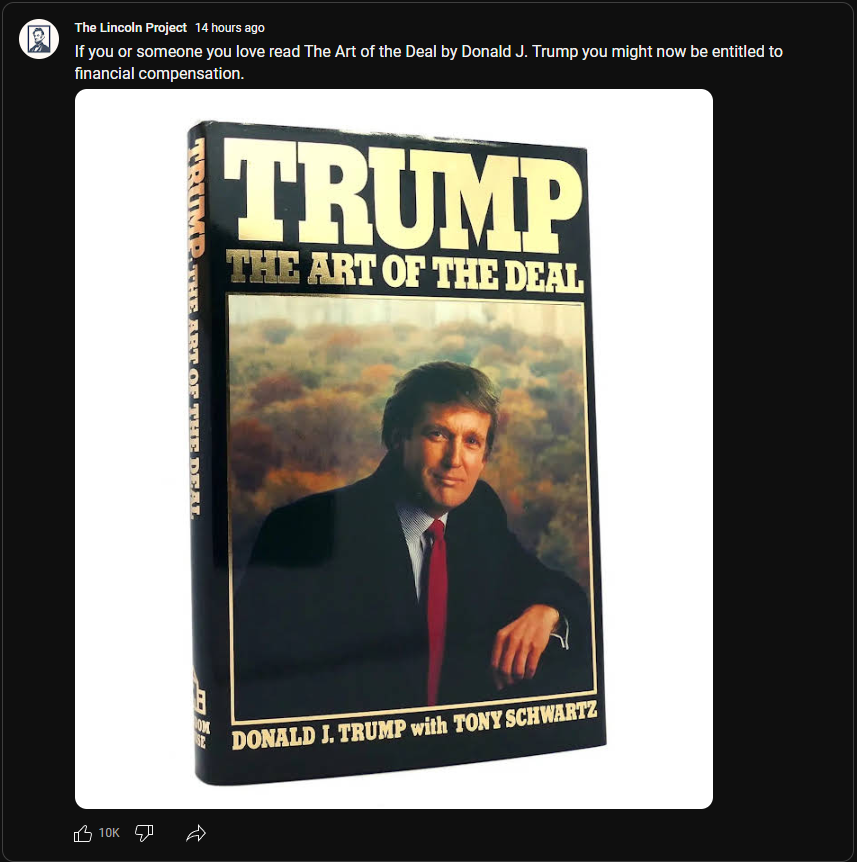Click the post text about financial compensation

(429, 62)
